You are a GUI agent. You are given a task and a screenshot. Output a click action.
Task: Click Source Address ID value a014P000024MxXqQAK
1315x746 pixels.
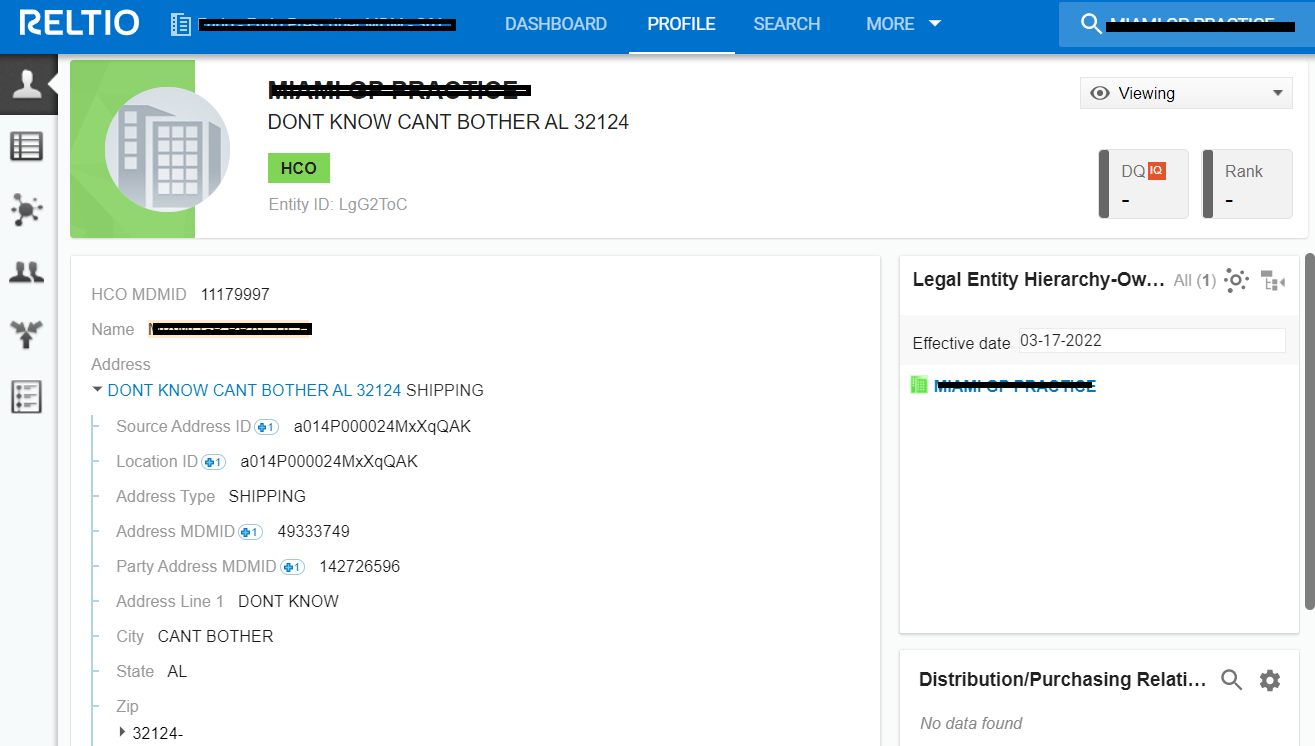382,427
